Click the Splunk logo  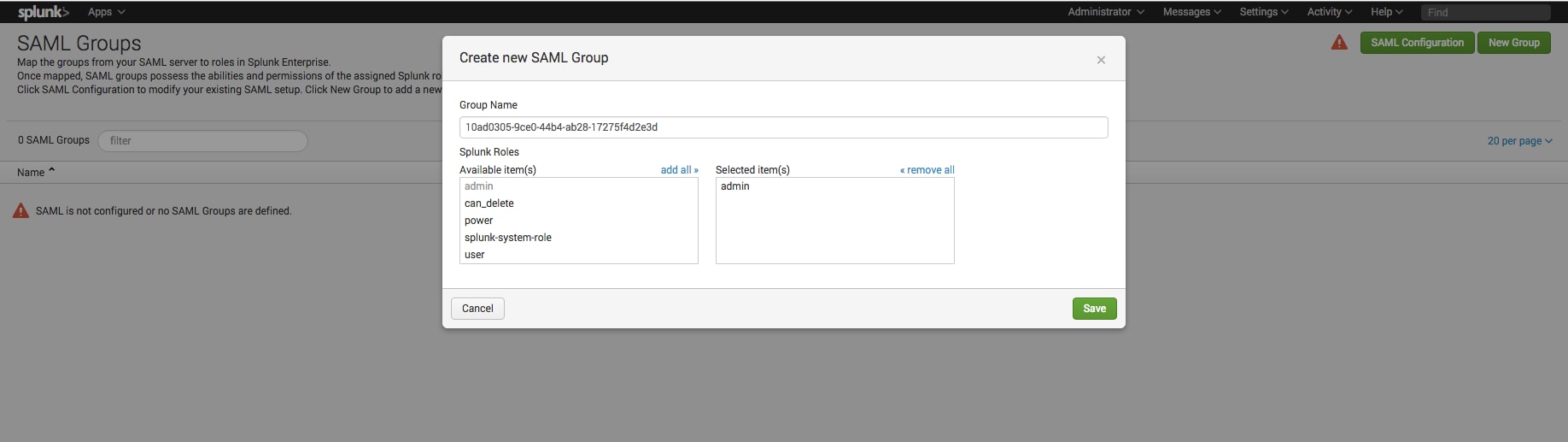[x=43, y=12]
